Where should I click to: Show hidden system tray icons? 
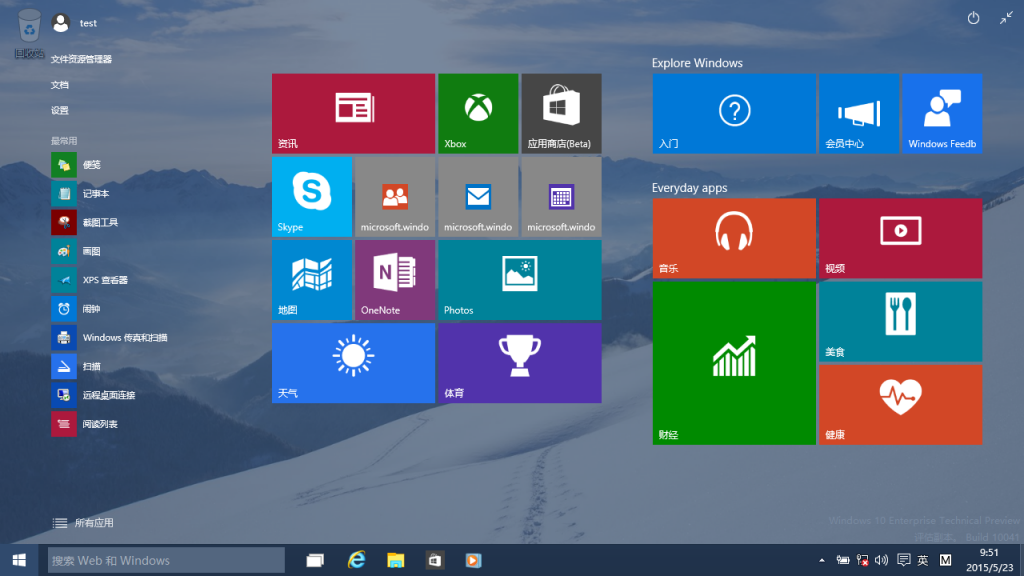click(822, 560)
